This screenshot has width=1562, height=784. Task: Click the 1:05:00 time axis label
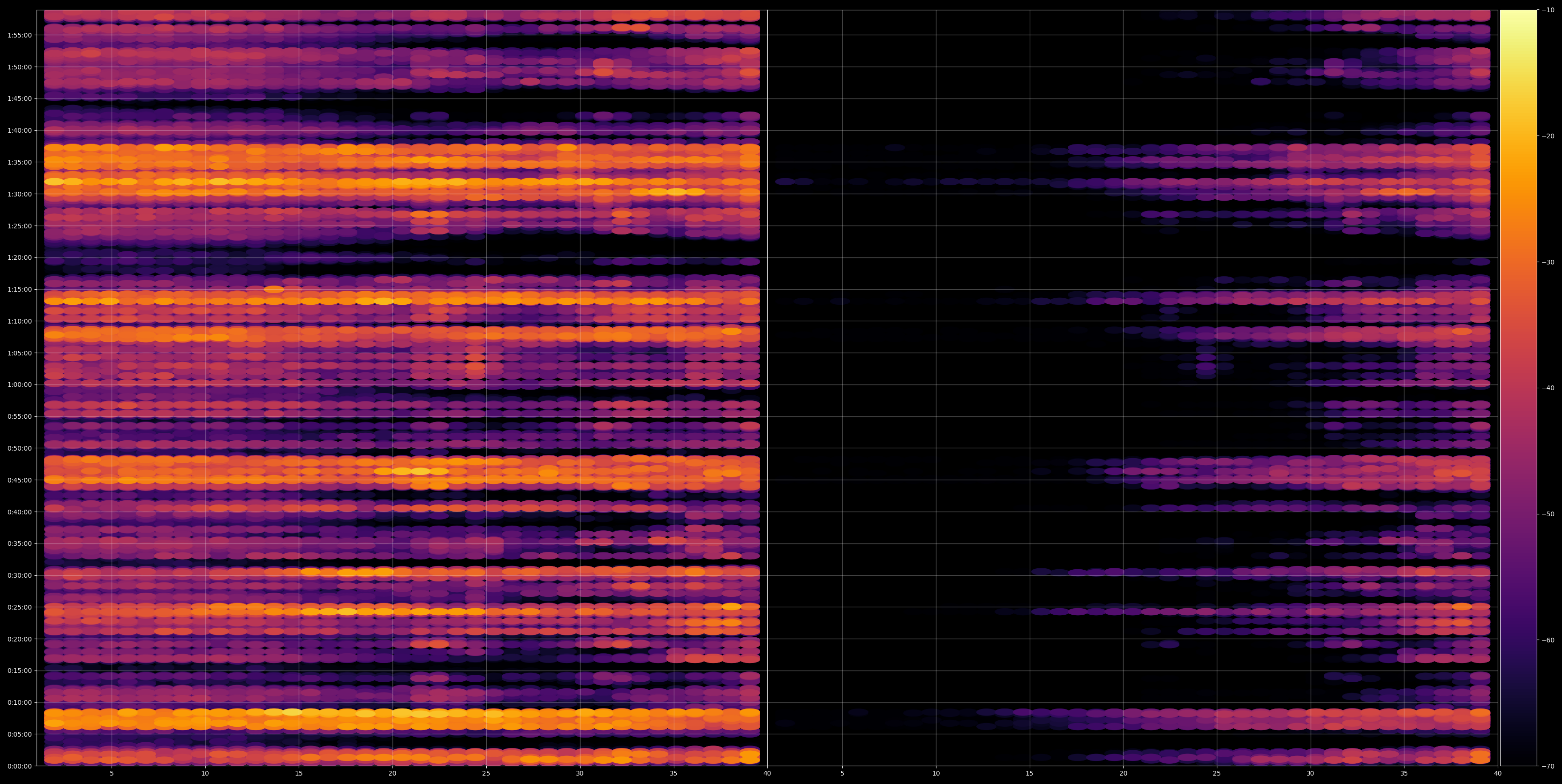pyautogui.click(x=19, y=353)
